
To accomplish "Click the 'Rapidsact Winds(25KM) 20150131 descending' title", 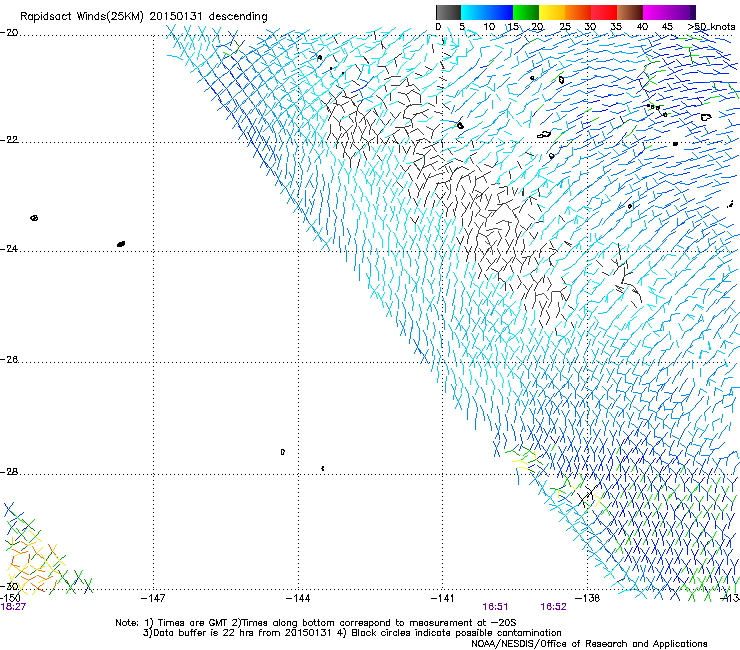I will point(143,17).
